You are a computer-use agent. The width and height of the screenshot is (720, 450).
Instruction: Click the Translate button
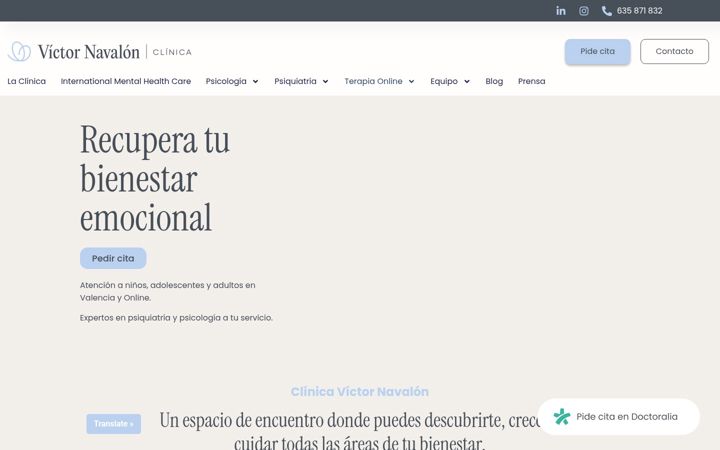point(113,423)
